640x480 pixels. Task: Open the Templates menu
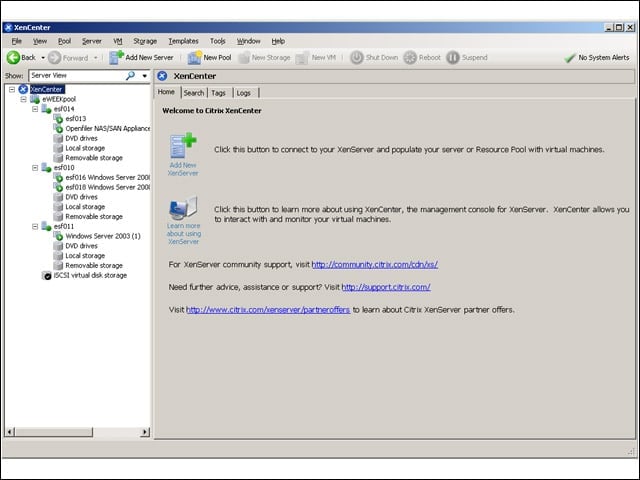coord(183,41)
